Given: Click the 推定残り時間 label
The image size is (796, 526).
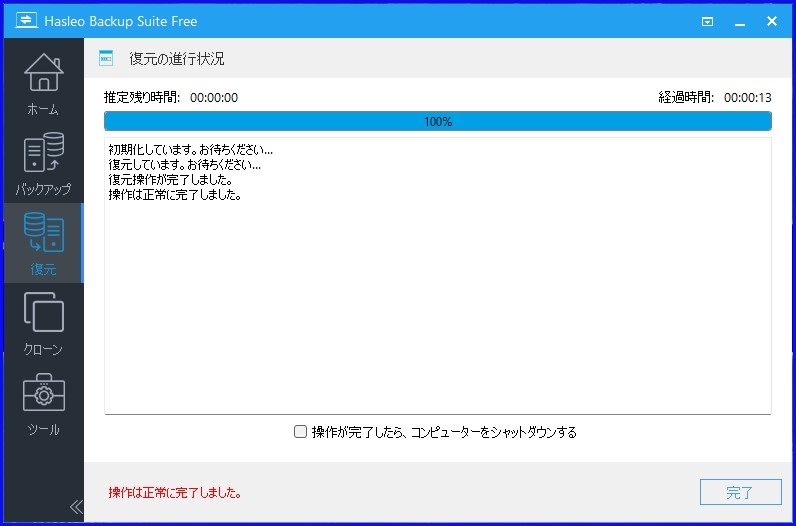Looking at the screenshot, I should 142,97.
